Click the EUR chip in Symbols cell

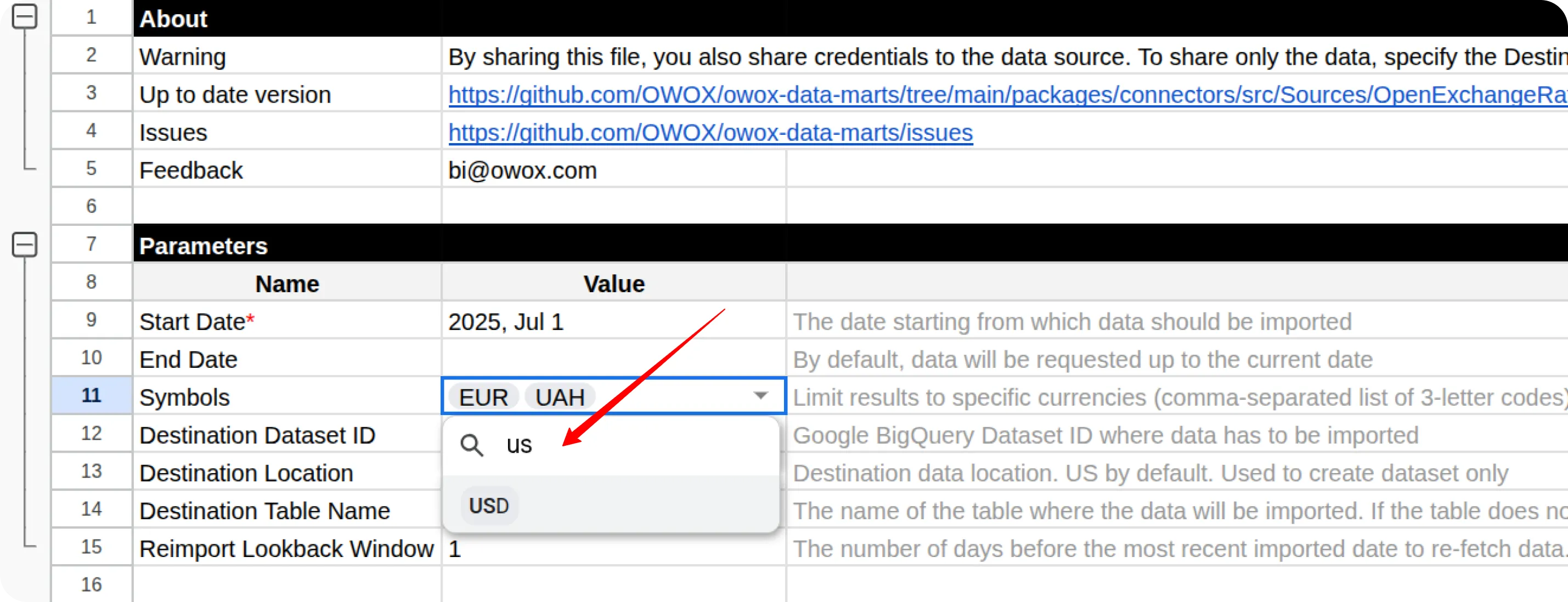coord(483,397)
